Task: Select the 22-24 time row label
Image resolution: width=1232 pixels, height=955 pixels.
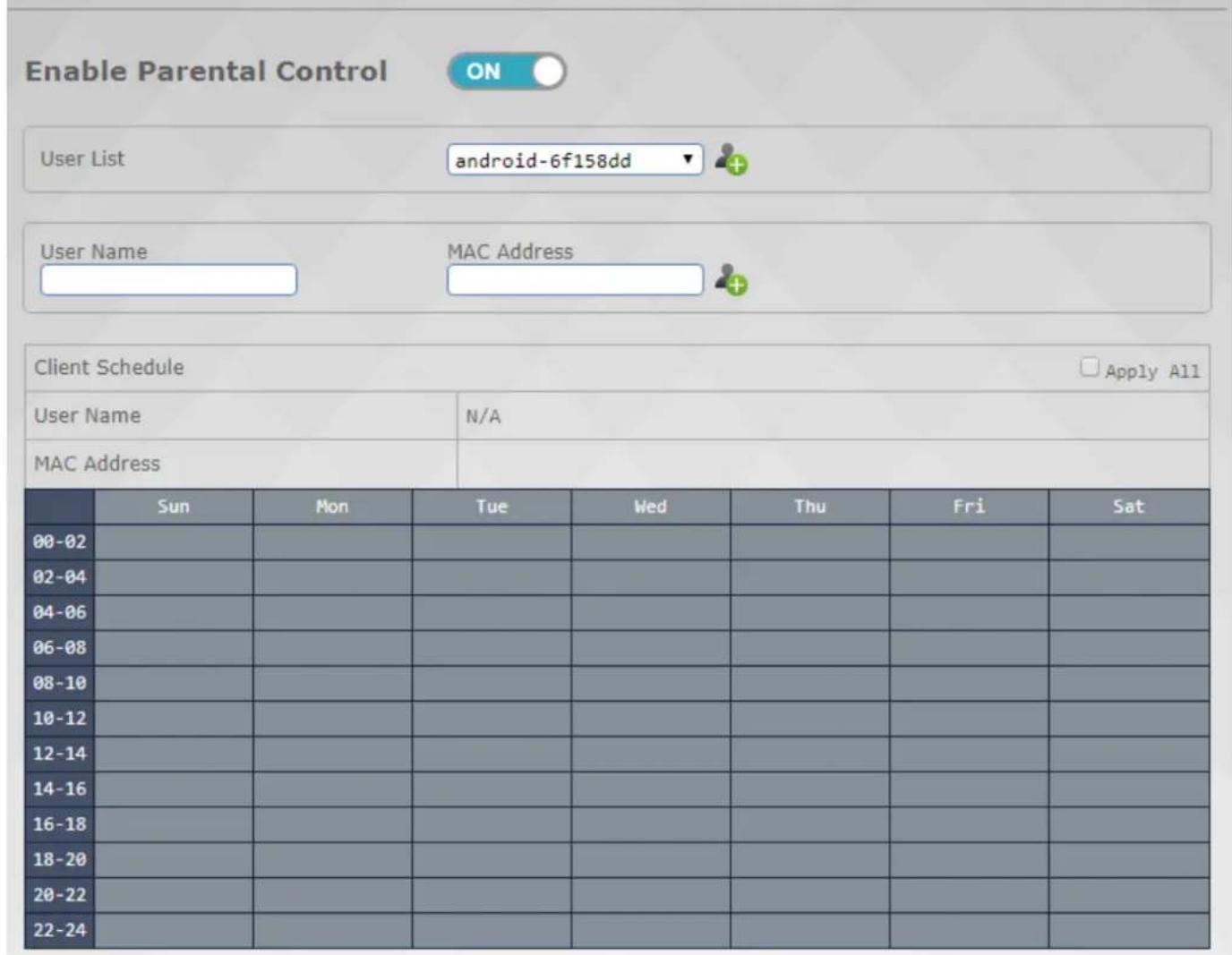Action: [60, 931]
